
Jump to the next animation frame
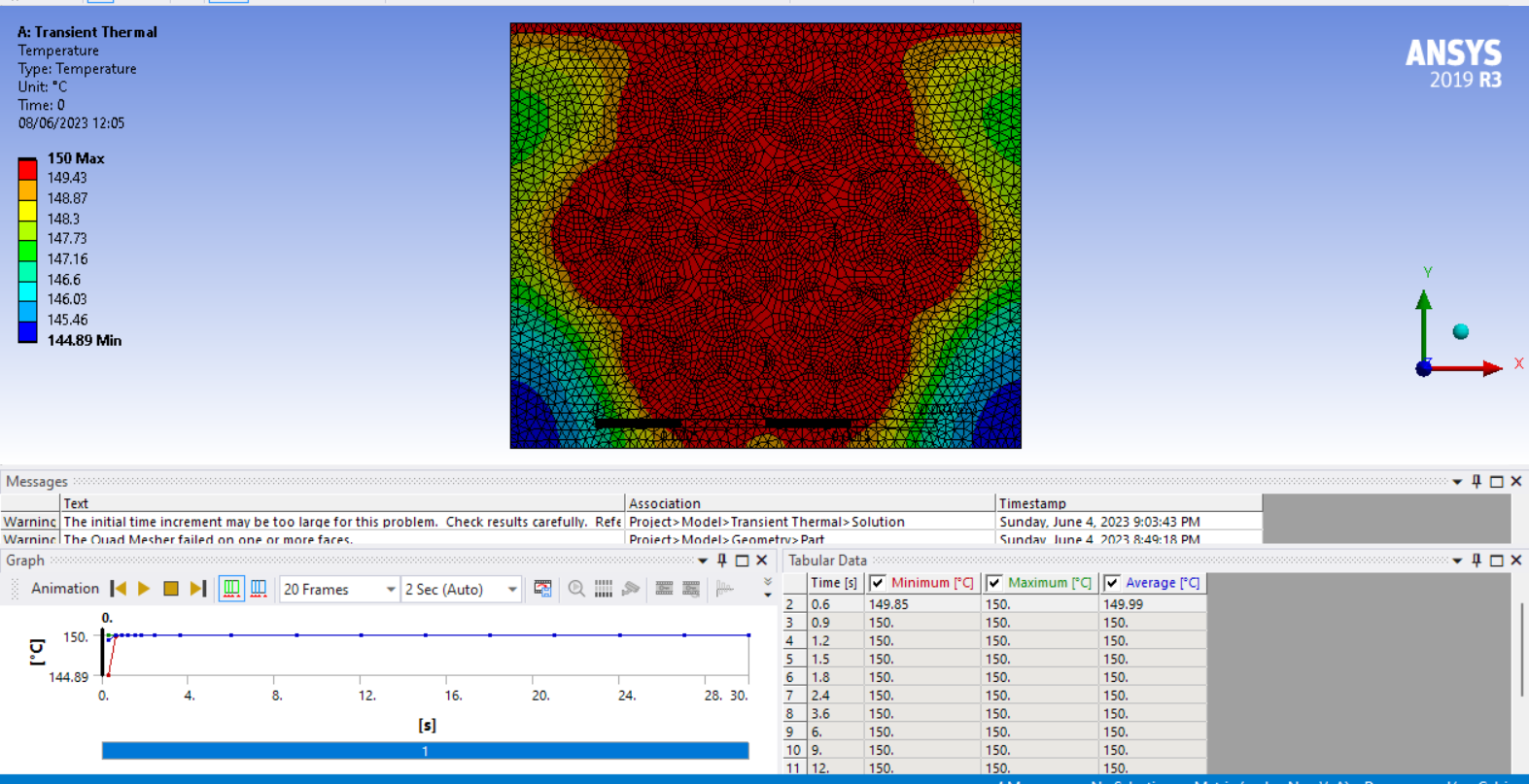pos(198,589)
